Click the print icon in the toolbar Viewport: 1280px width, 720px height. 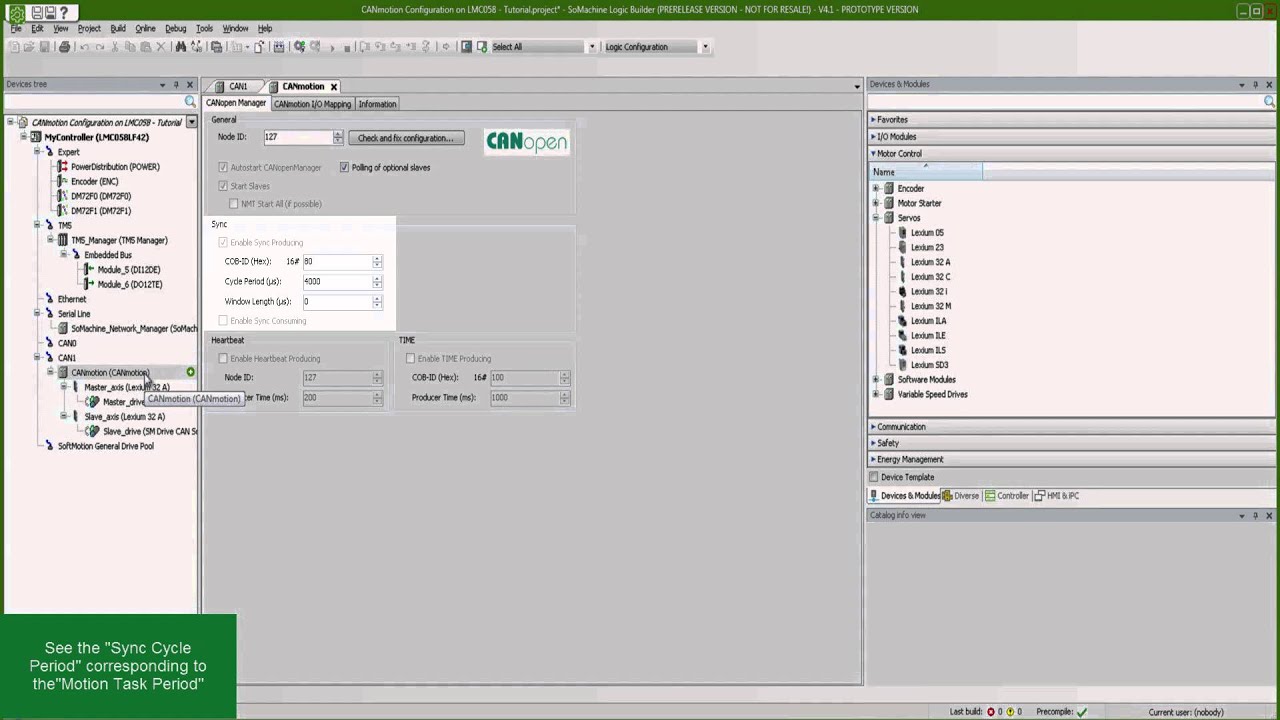(64, 47)
